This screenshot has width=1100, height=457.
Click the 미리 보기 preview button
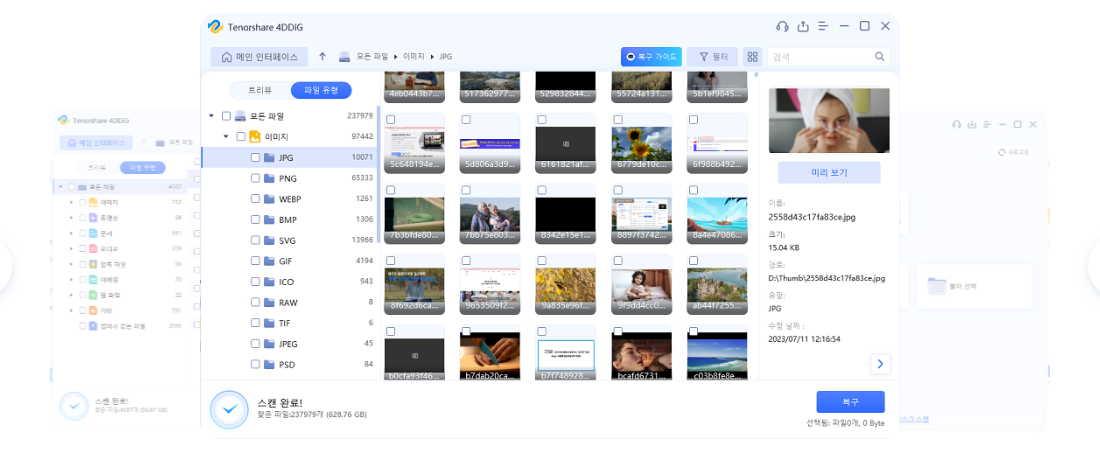[x=829, y=173]
